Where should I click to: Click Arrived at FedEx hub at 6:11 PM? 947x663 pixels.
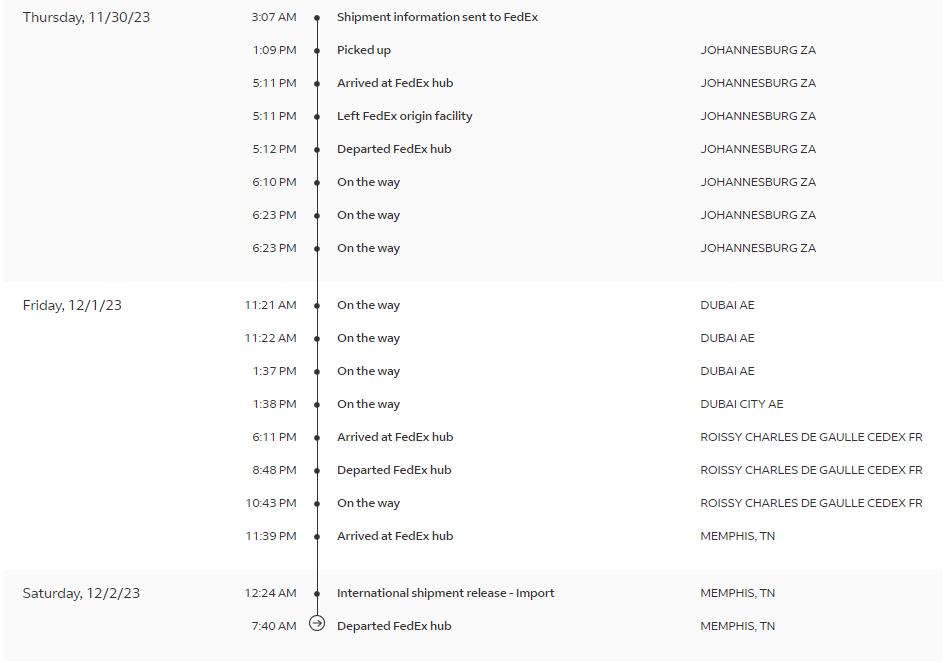pyautogui.click(x=394, y=438)
